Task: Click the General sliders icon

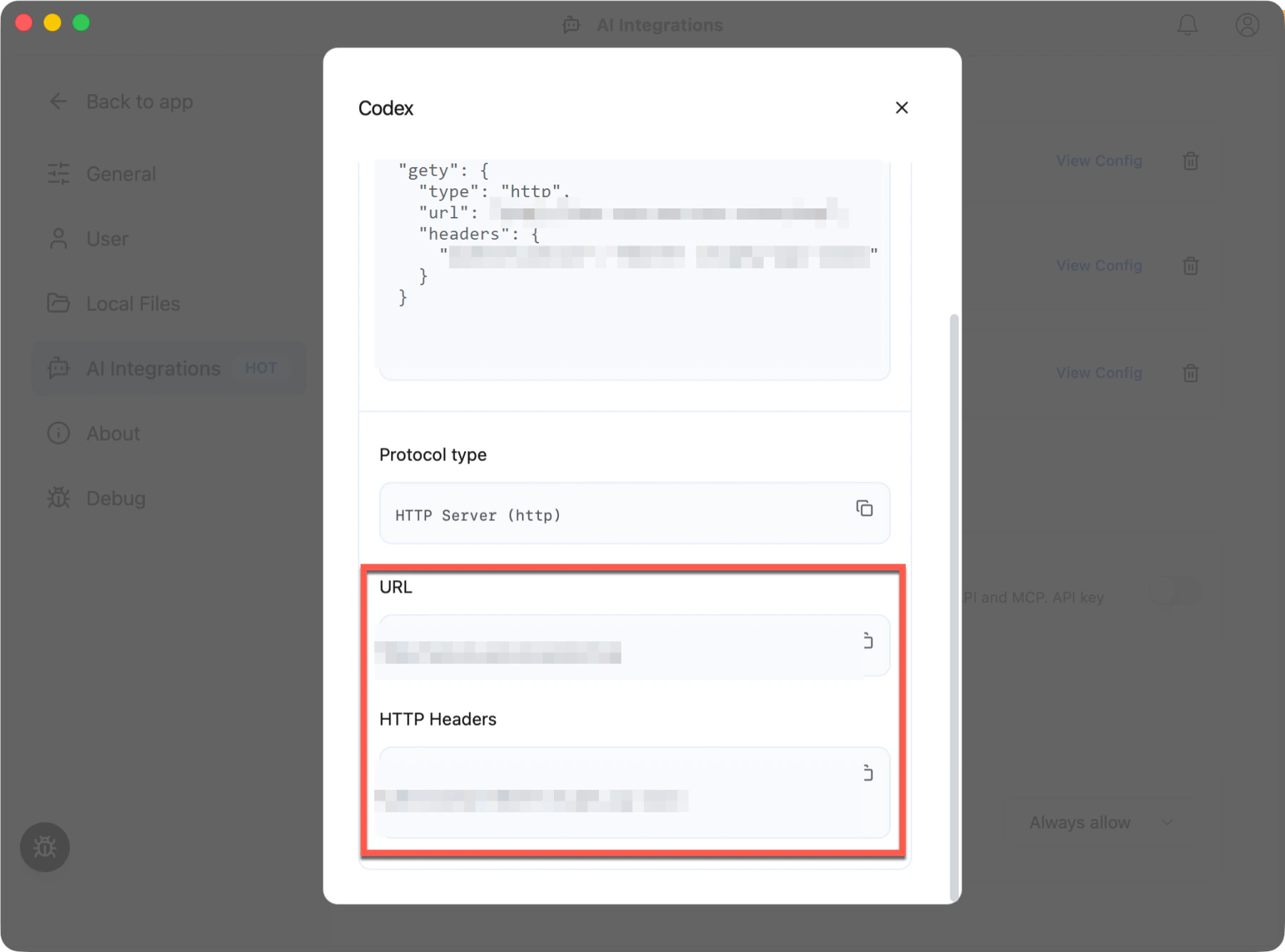Action: coord(59,173)
